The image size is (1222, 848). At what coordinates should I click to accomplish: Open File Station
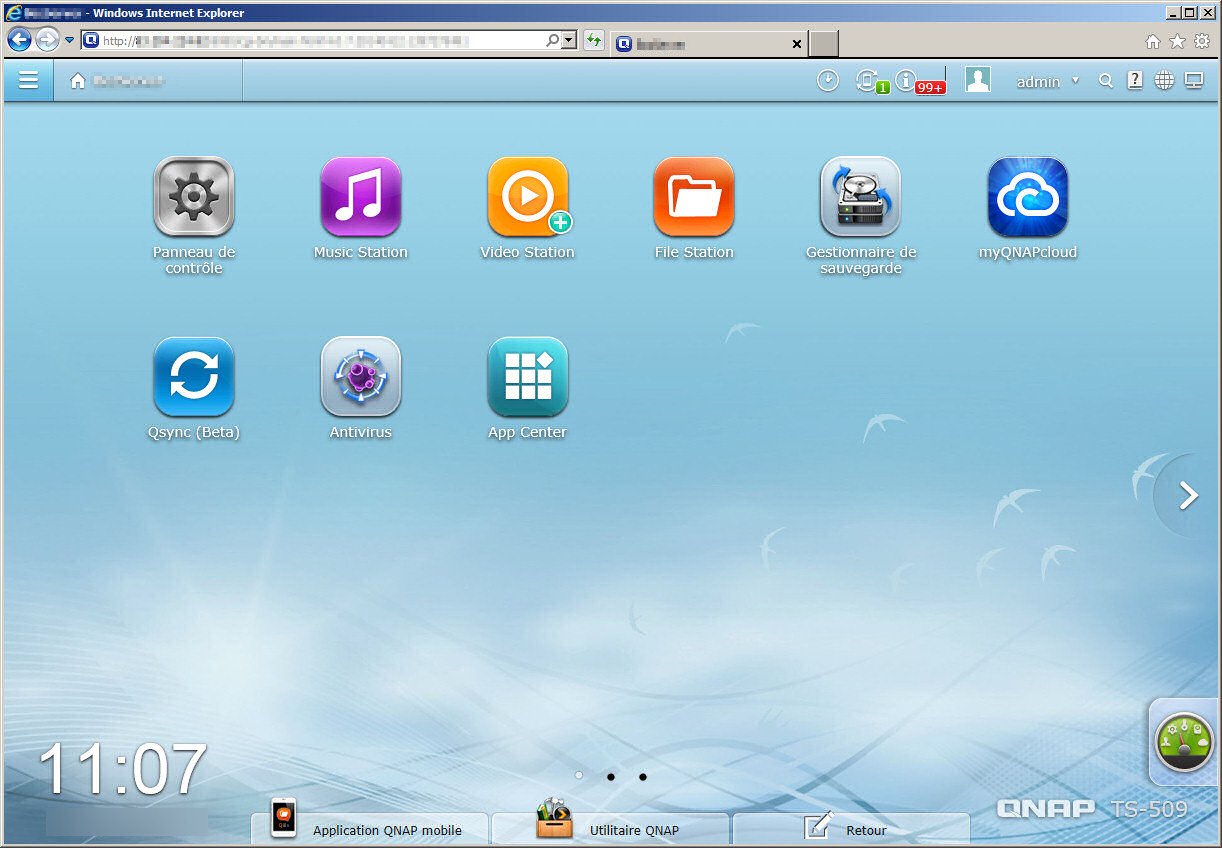tap(694, 196)
